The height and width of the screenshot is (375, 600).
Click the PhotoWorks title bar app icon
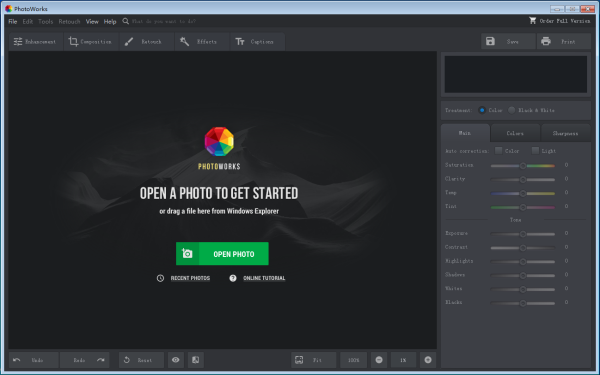click(8, 8)
